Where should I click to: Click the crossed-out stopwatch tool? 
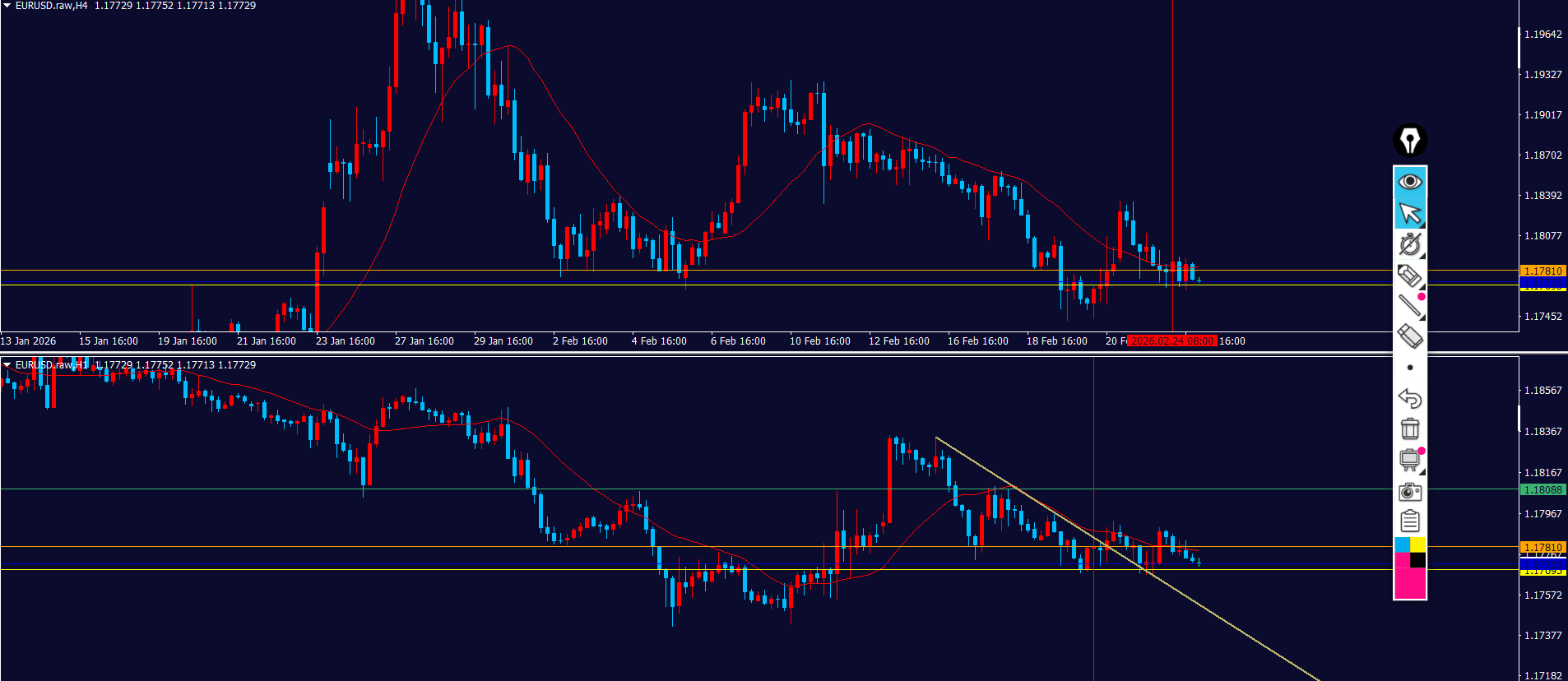pyautogui.click(x=1409, y=244)
